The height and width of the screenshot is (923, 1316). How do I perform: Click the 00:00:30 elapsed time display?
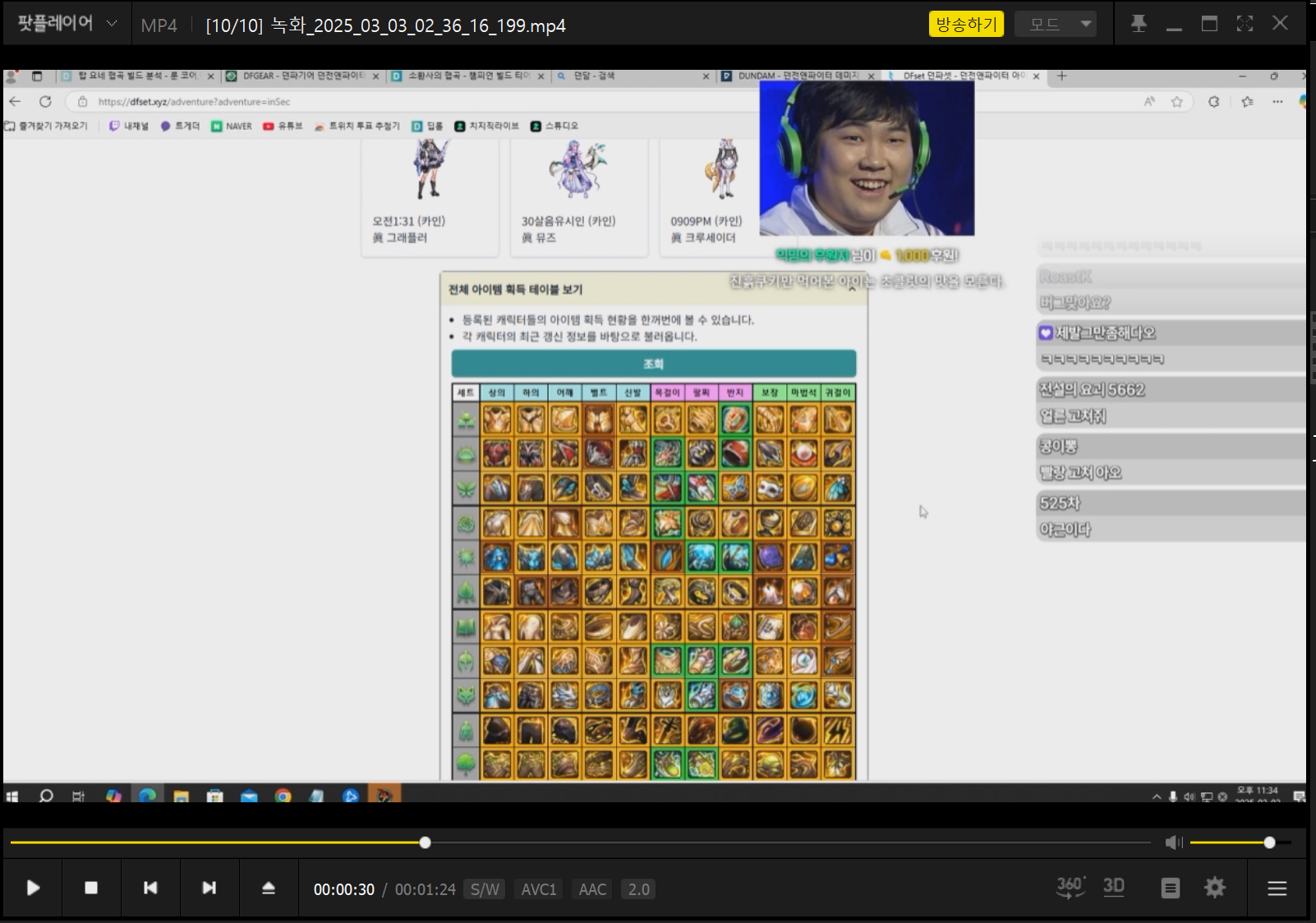coord(344,889)
